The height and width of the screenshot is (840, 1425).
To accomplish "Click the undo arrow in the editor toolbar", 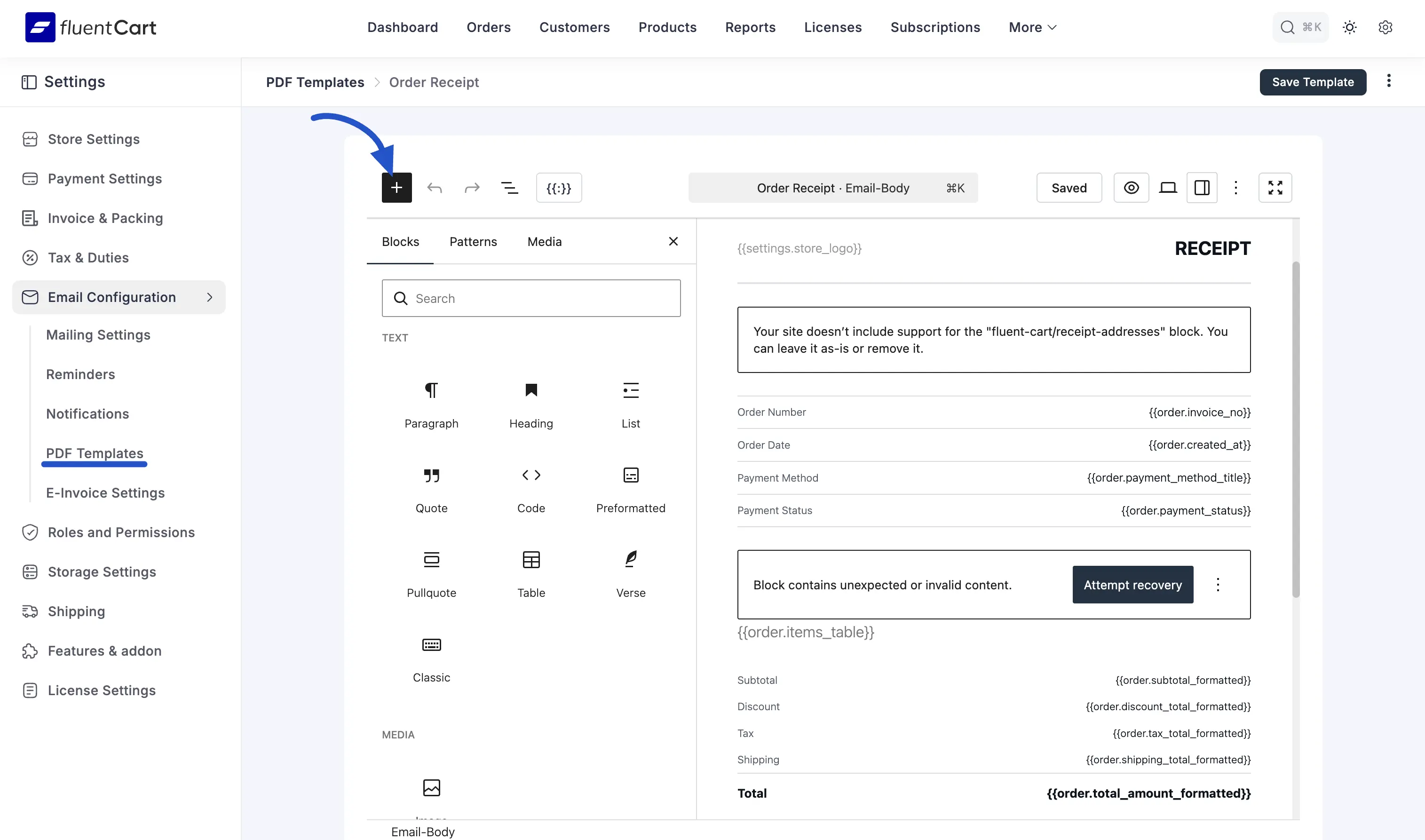I will pyautogui.click(x=435, y=187).
